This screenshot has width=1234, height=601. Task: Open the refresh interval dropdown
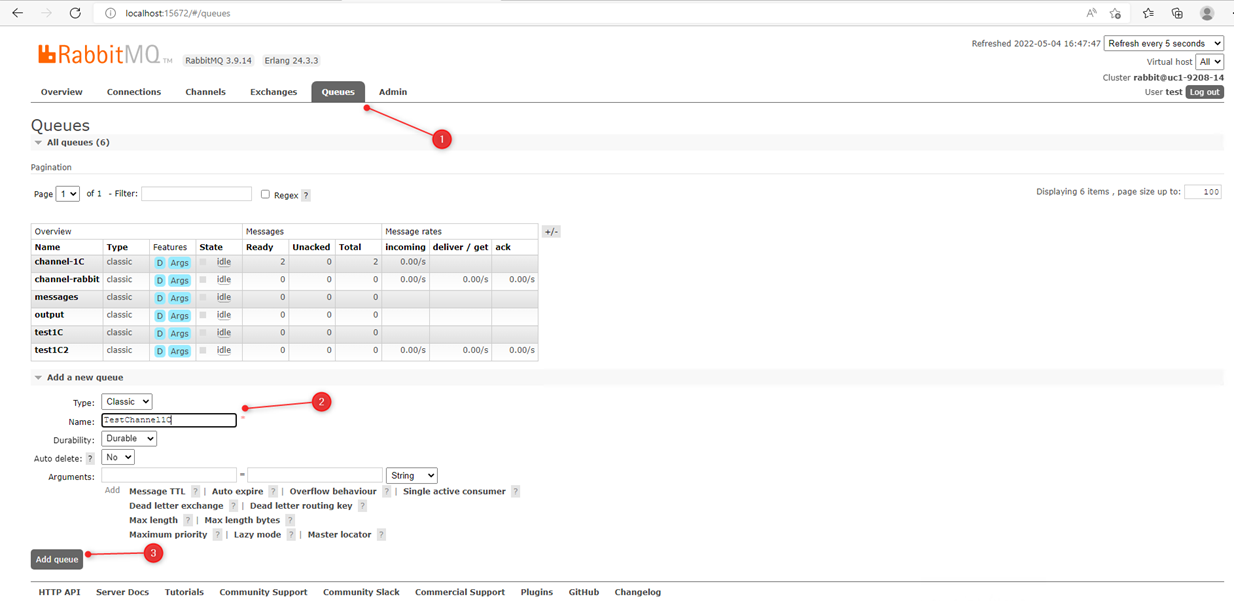(x=1163, y=44)
